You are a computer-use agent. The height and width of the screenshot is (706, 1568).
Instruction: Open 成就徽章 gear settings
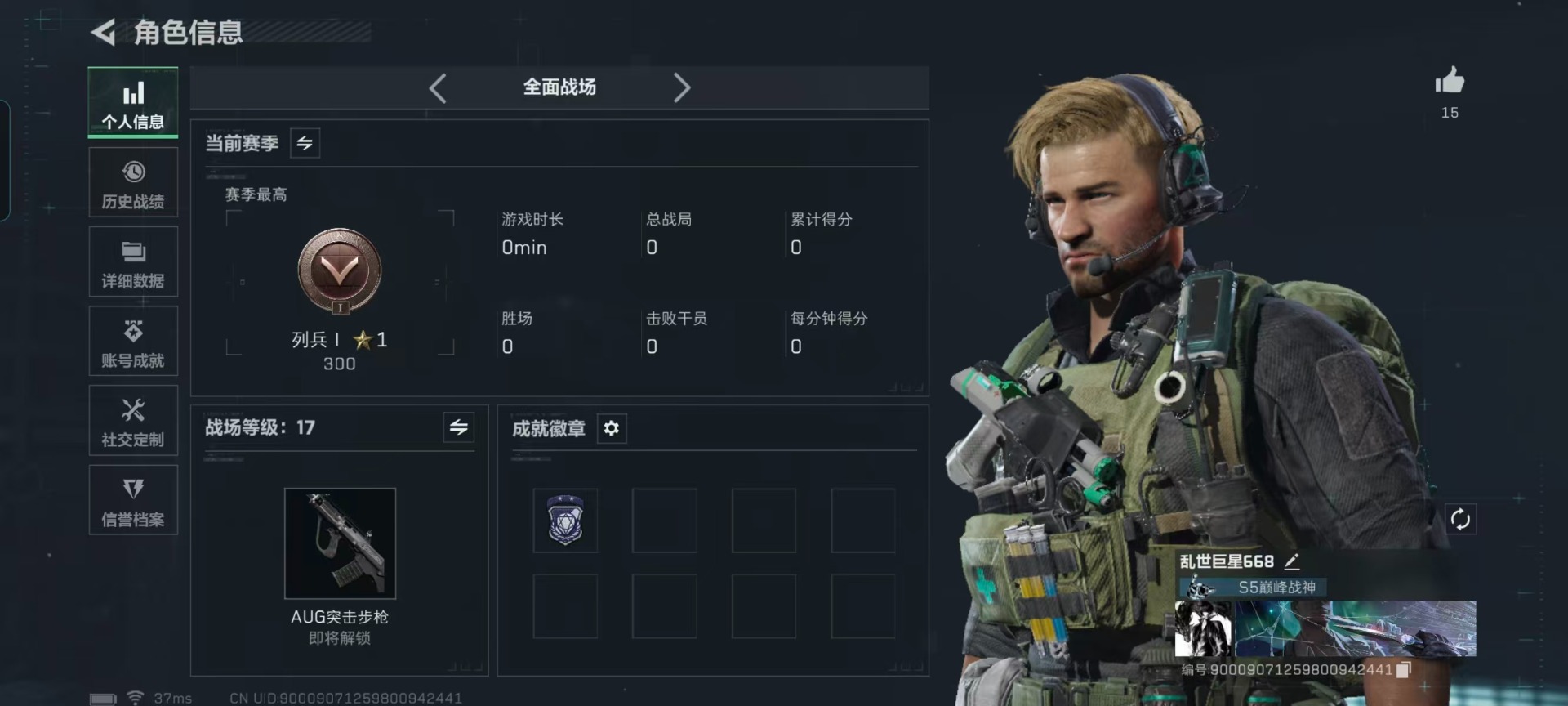[x=611, y=428]
